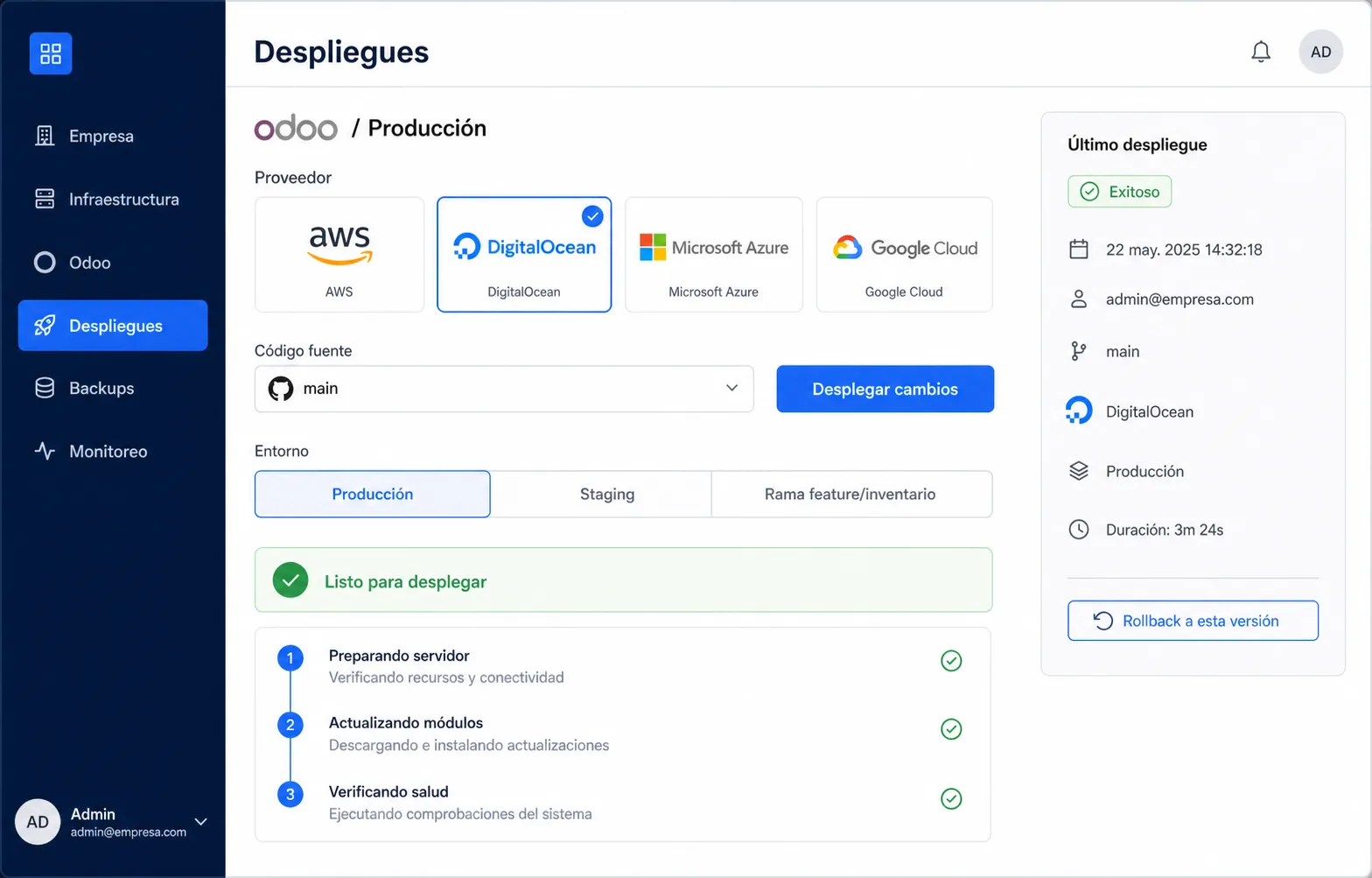1372x878 pixels.
Task: Click step 1 number circle
Action: (290, 657)
